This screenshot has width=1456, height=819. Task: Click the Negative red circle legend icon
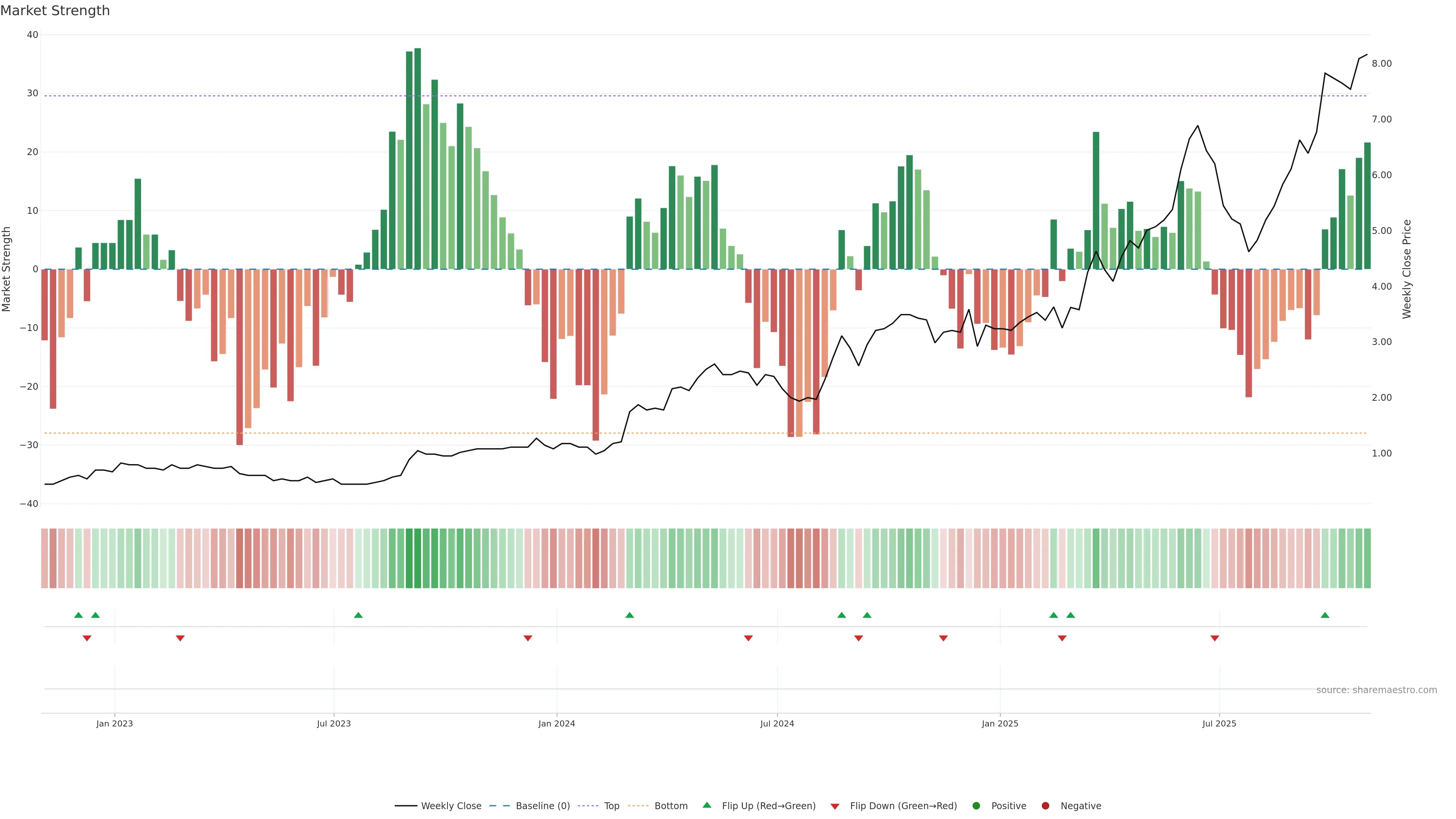pyautogui.click(x=1045, y=805)
